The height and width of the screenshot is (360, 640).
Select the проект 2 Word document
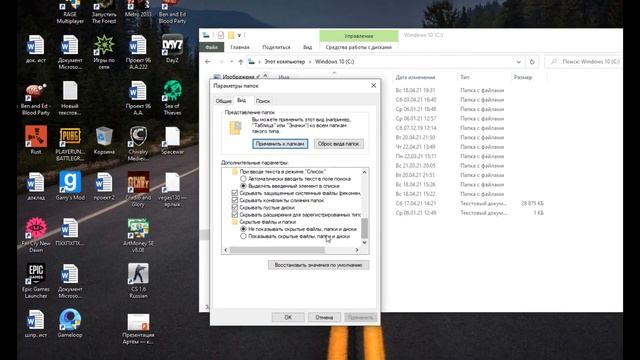pyautogui.click(x=104, y=186)
